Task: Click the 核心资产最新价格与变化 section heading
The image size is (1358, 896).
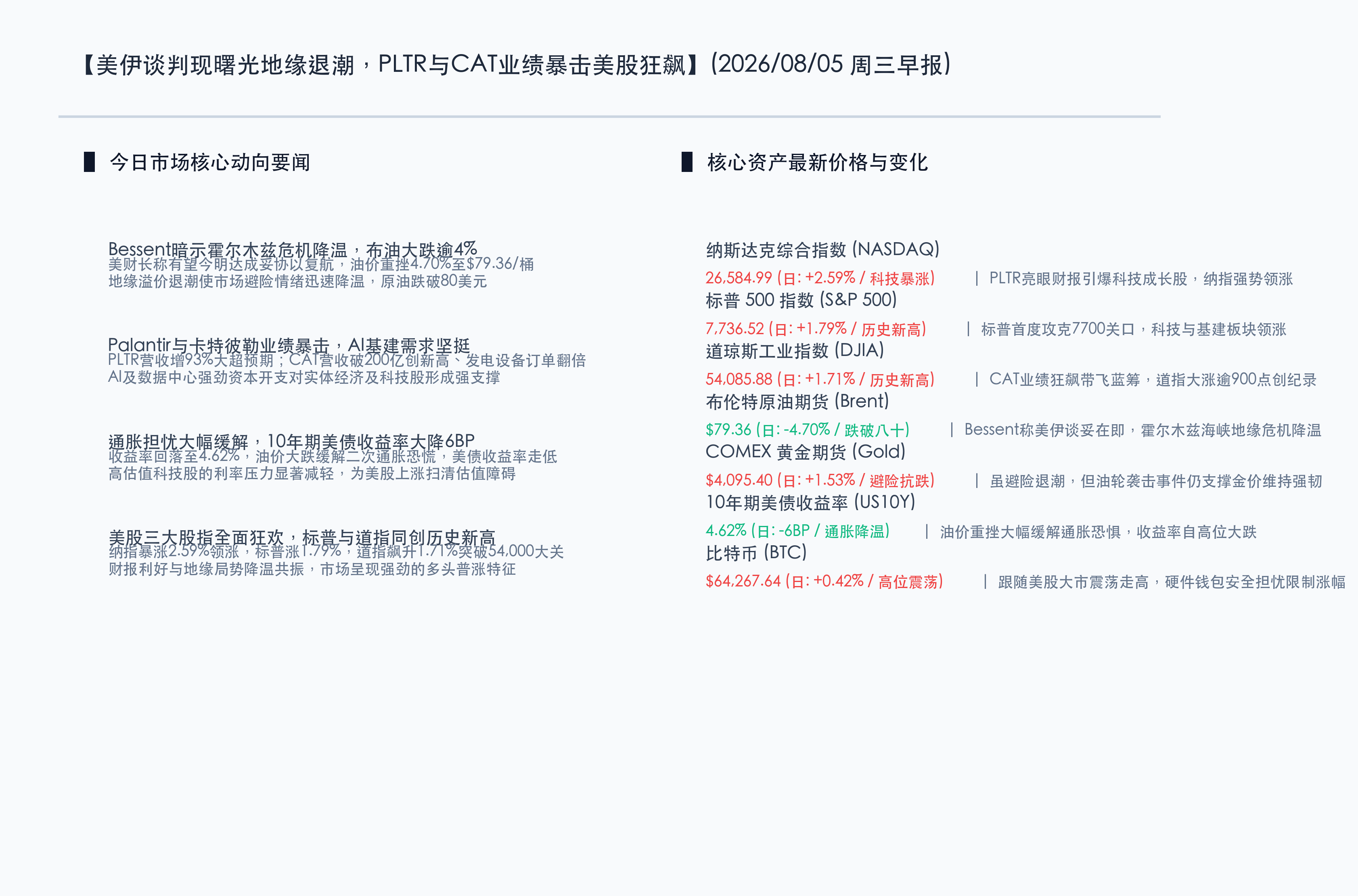Action: click(x=818, y=162)
